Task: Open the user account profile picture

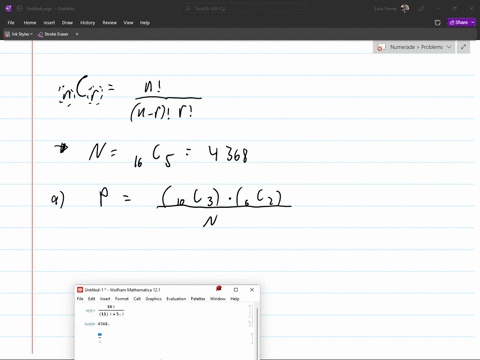Action: point(405,9)
